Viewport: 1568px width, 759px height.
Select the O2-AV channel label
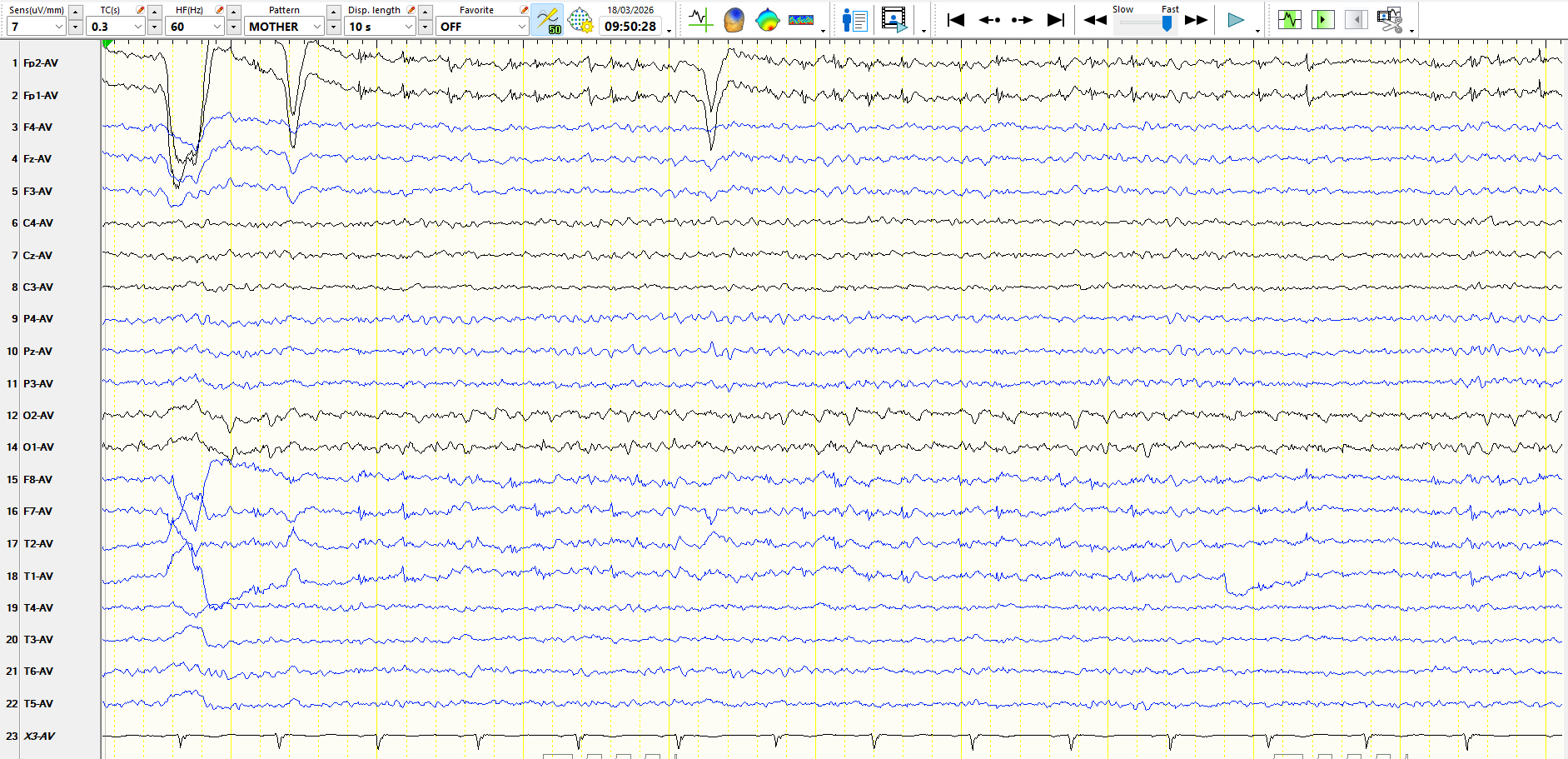coord(38,416)
